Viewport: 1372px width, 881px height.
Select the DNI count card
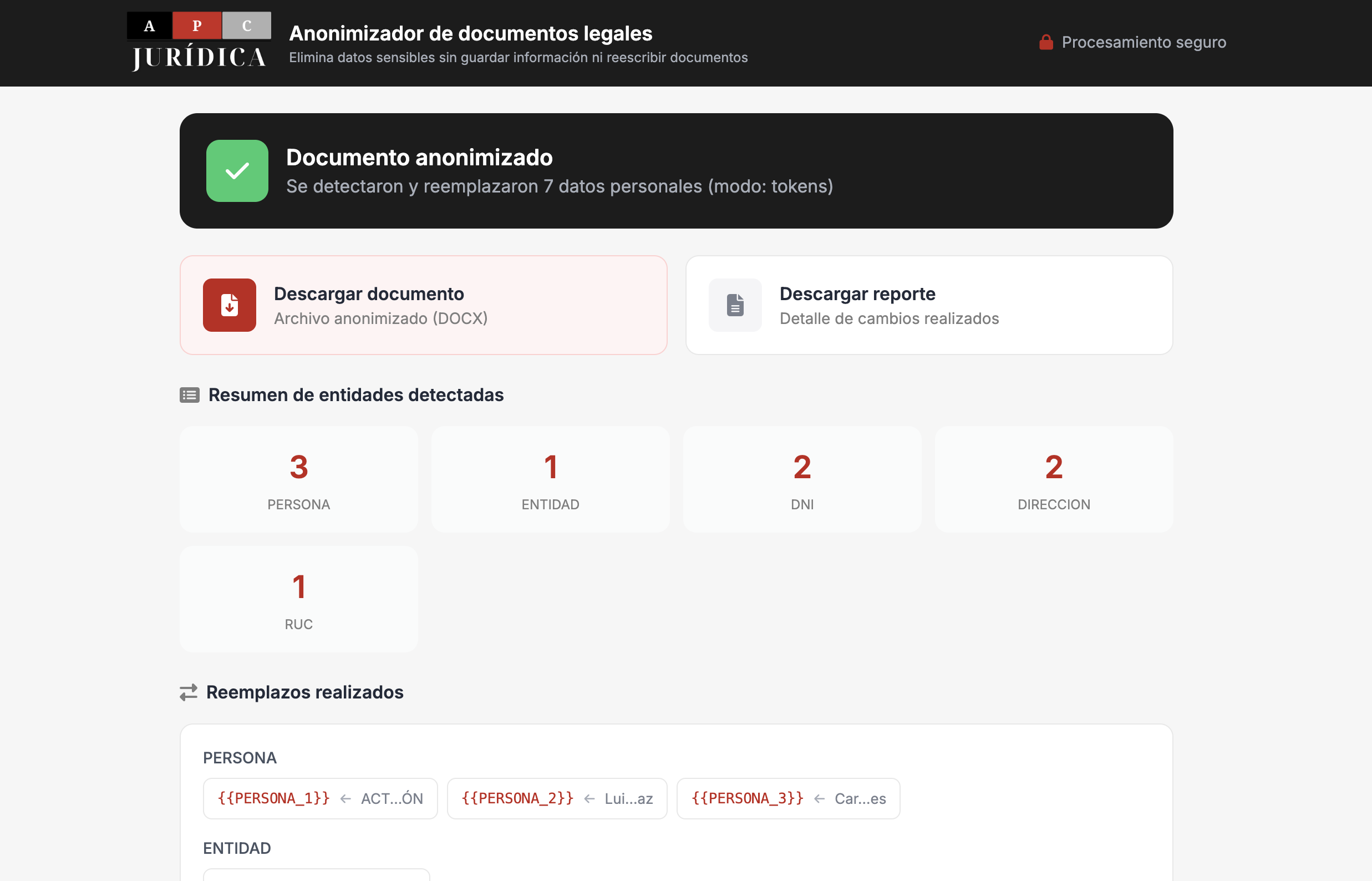(802, 479)
